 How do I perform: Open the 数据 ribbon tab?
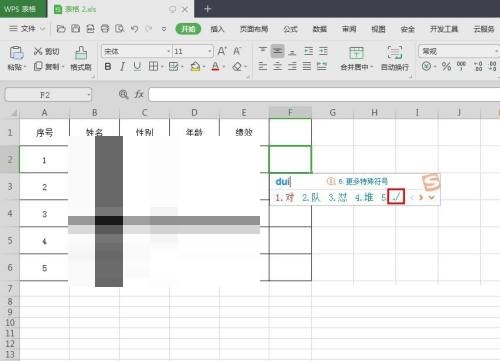point(320,29)
